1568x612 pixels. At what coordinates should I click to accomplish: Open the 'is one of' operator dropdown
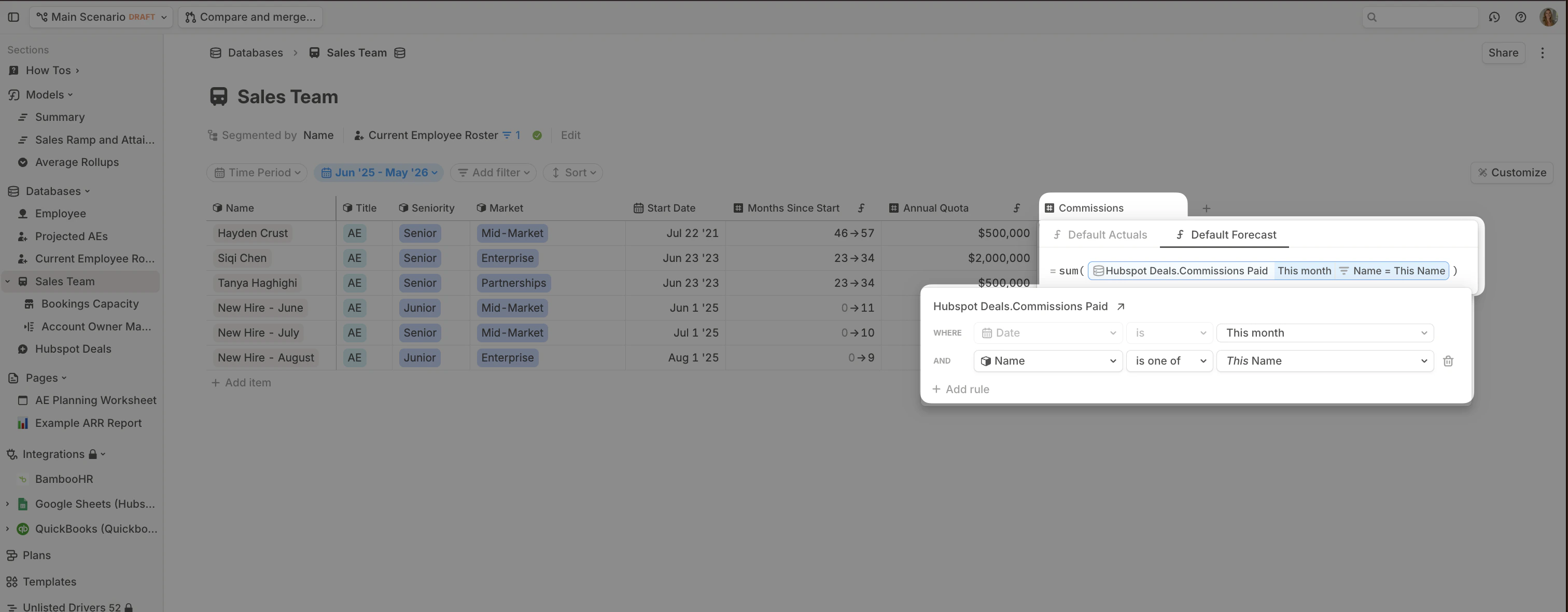pyautogui.click(x=1169, y=361)
